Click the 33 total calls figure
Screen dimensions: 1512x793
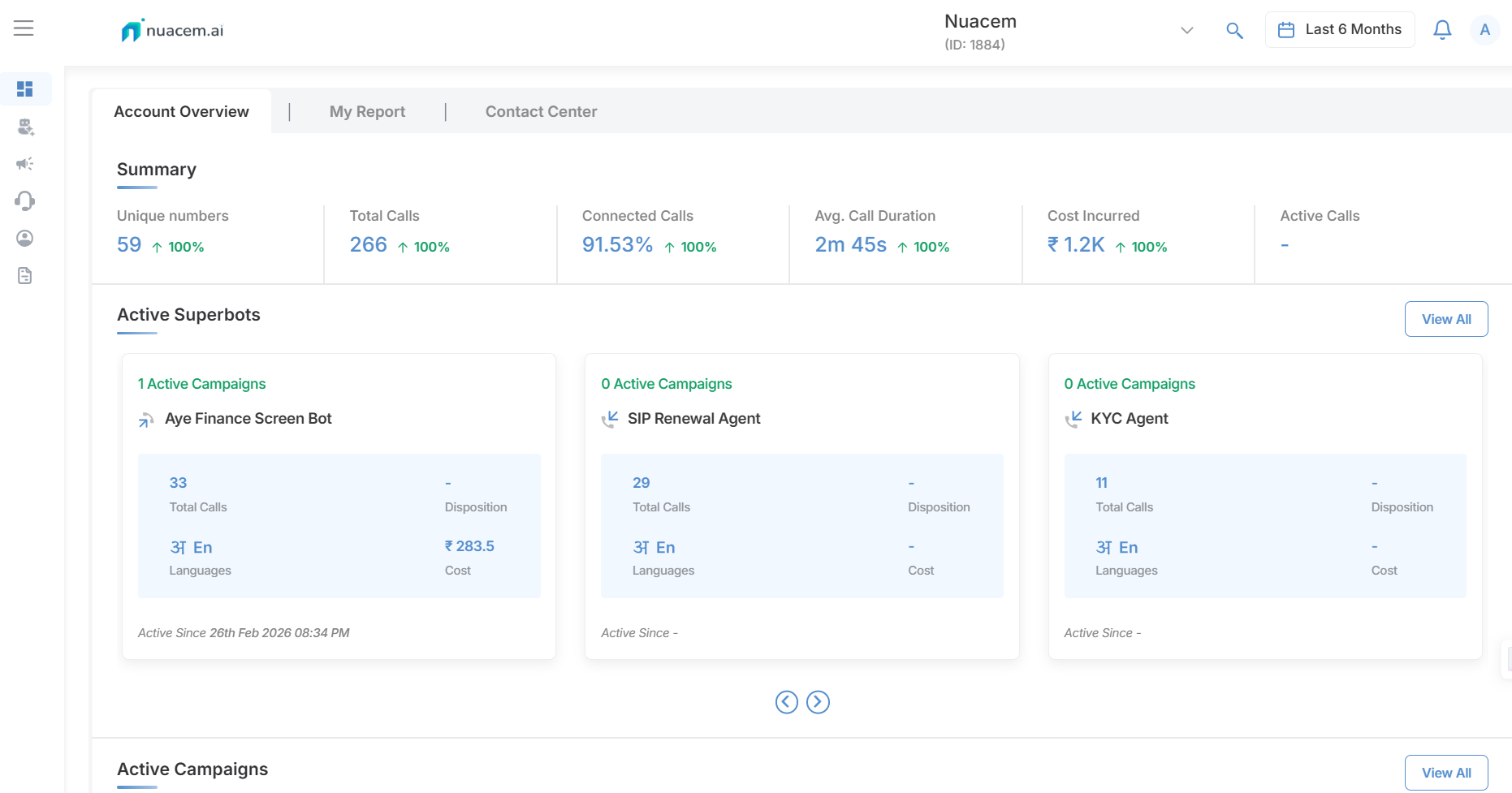click(178, 483)
